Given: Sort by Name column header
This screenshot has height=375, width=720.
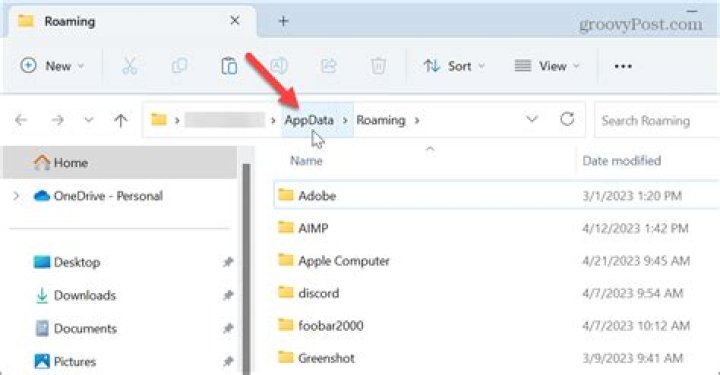Looking at the screenshot, I should click(x=306, y=161).
